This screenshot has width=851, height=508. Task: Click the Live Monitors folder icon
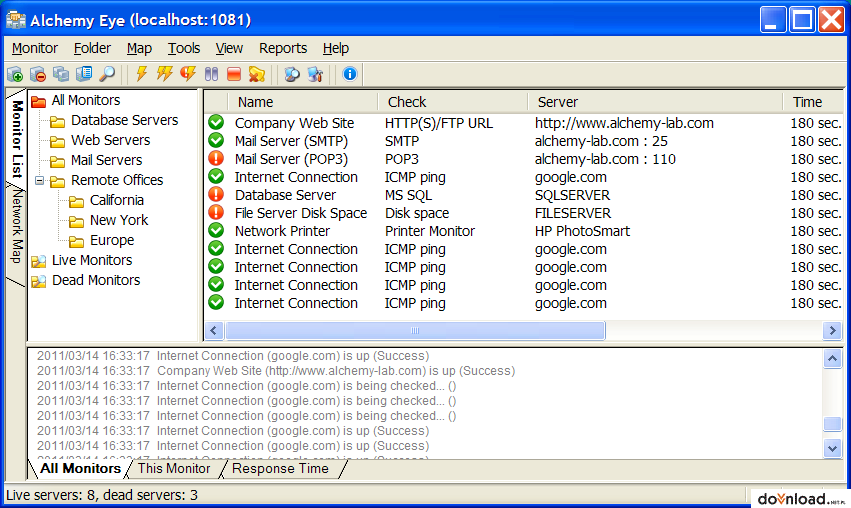(x=39, y=261)
